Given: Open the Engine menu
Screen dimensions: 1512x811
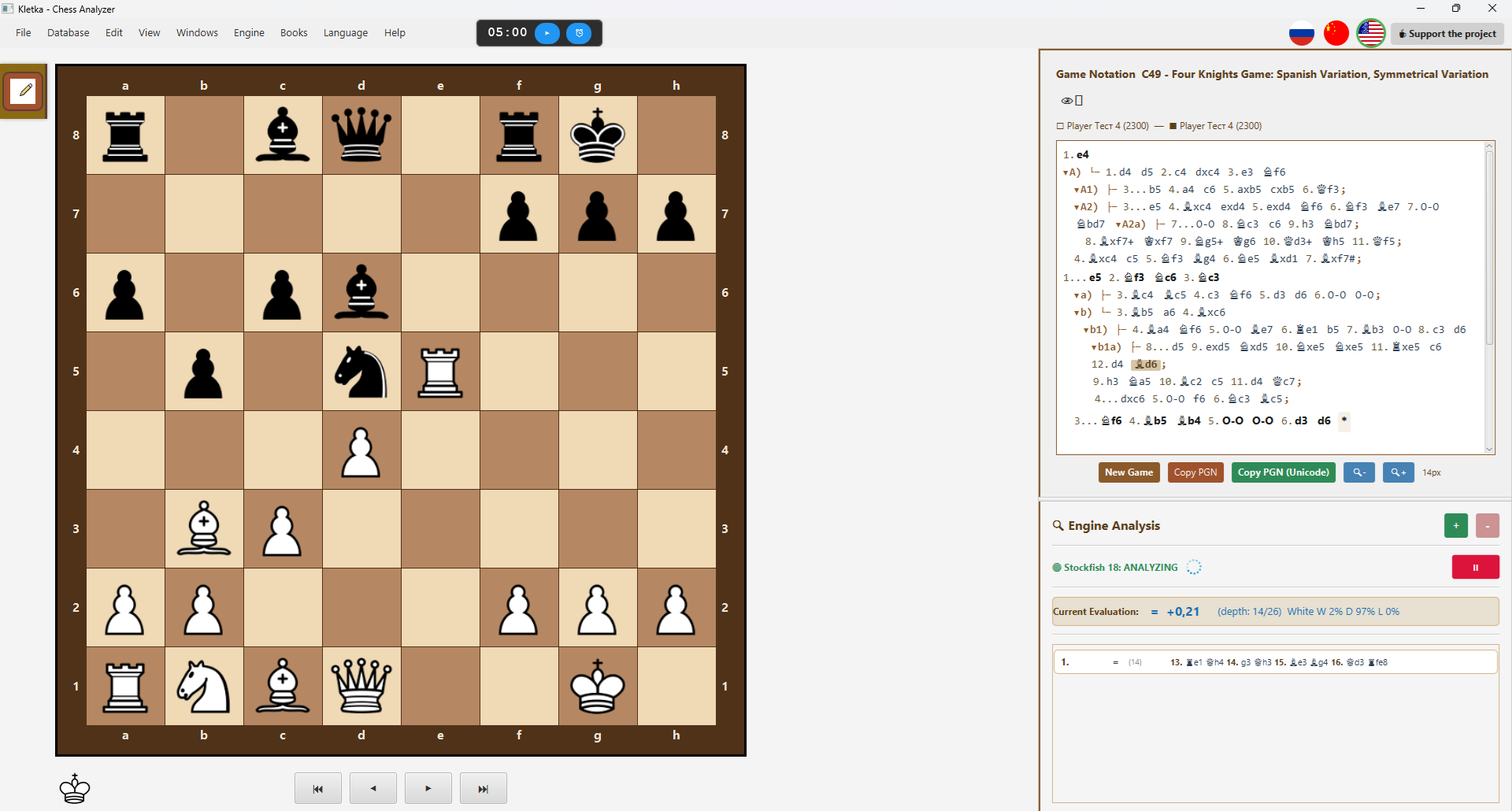Looking at the screenshot, I should point(249,33).
